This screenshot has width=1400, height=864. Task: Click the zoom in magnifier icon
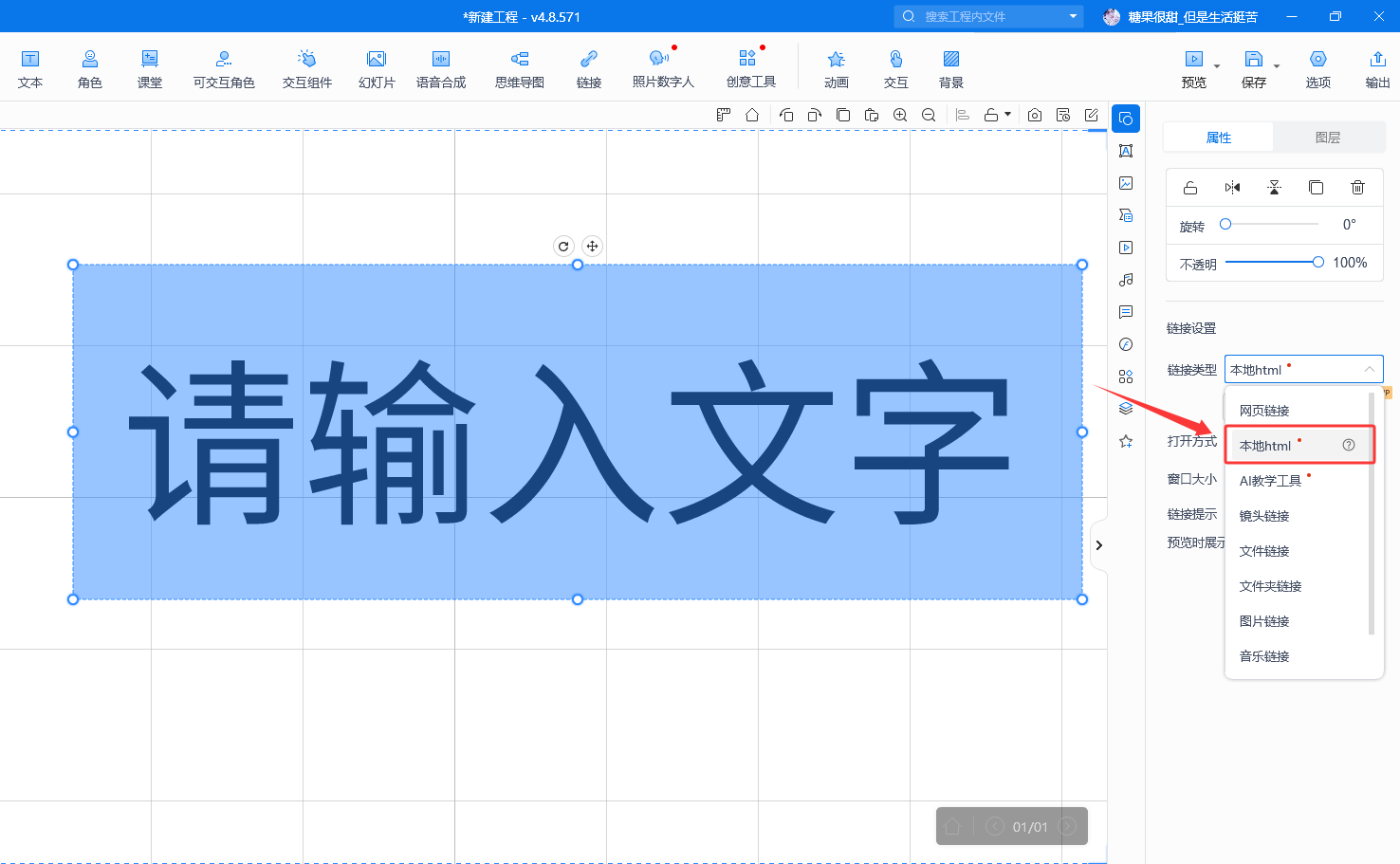pyautogui.click(x=900, y=115)
